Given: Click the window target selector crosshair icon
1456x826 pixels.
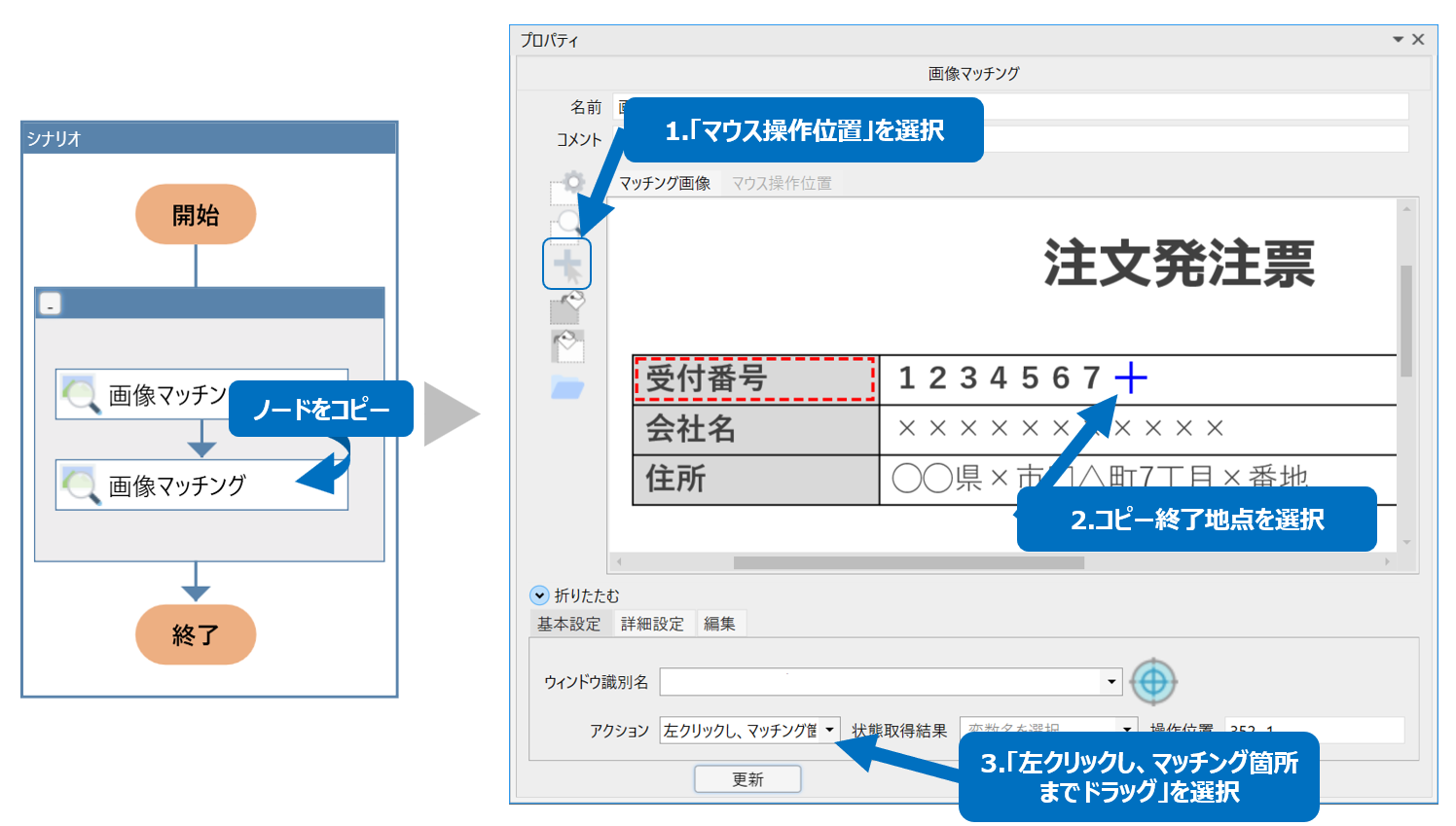Looking at the screenshot, I should (x=1153, y=682).
